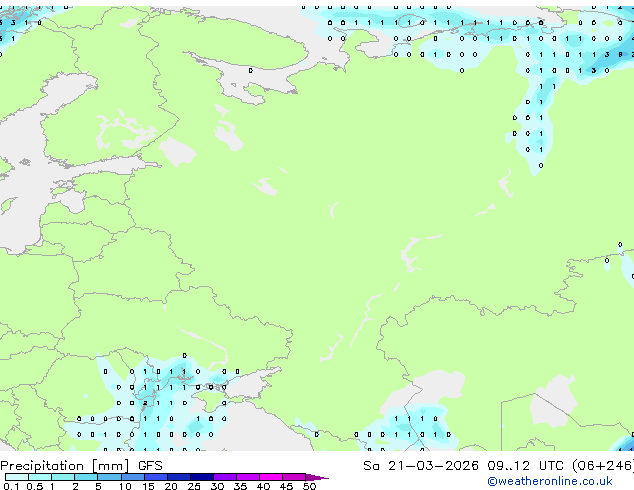The image size is (634, 490).
Task: Click the '50' legend scale label
Action: click(x=309, y=486)
